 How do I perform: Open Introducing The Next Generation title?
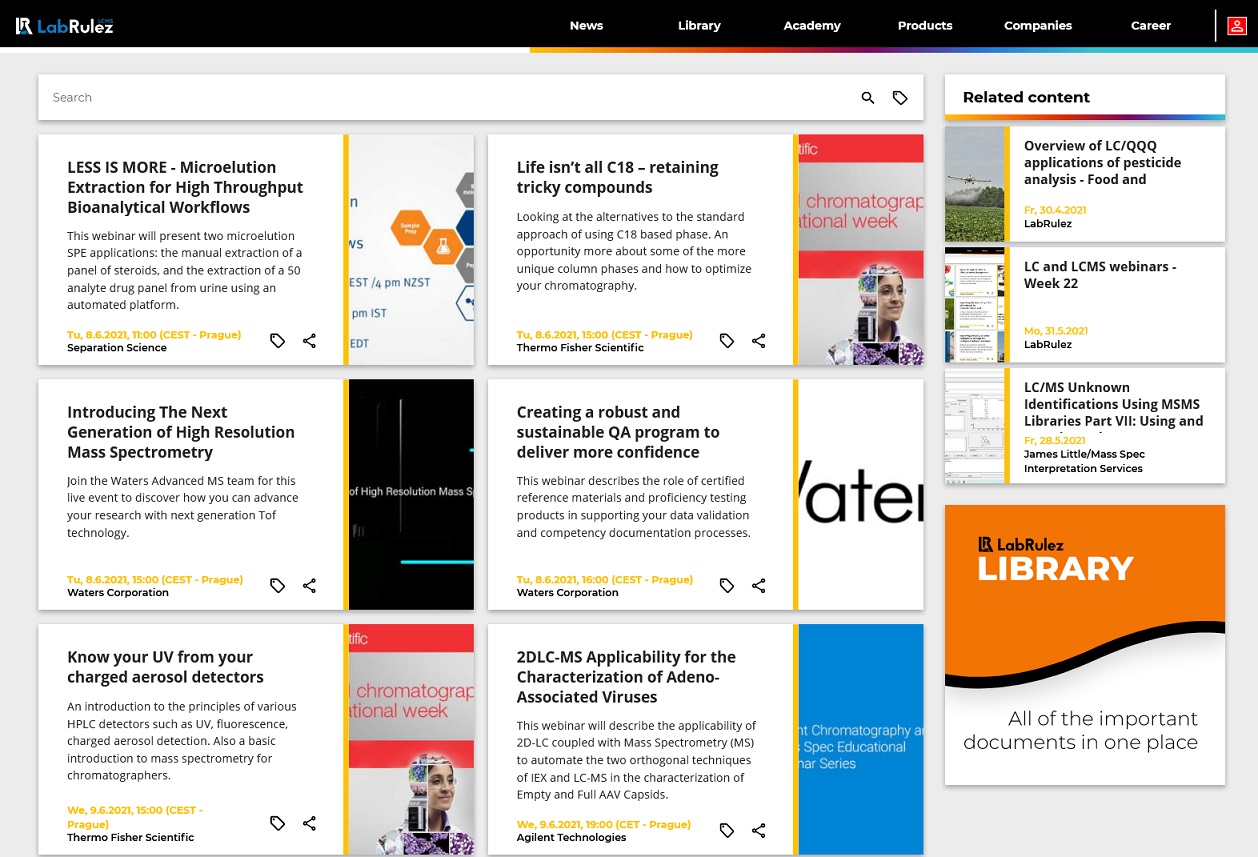pyautogui.click(x=181, y=432)
